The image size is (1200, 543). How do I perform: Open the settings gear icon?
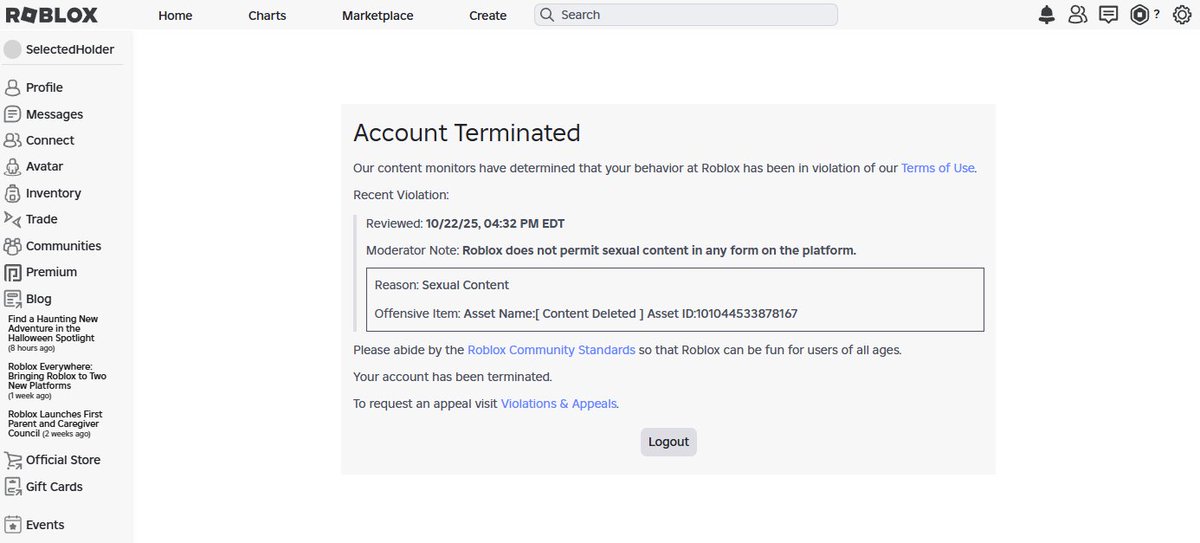point(1181,15)
